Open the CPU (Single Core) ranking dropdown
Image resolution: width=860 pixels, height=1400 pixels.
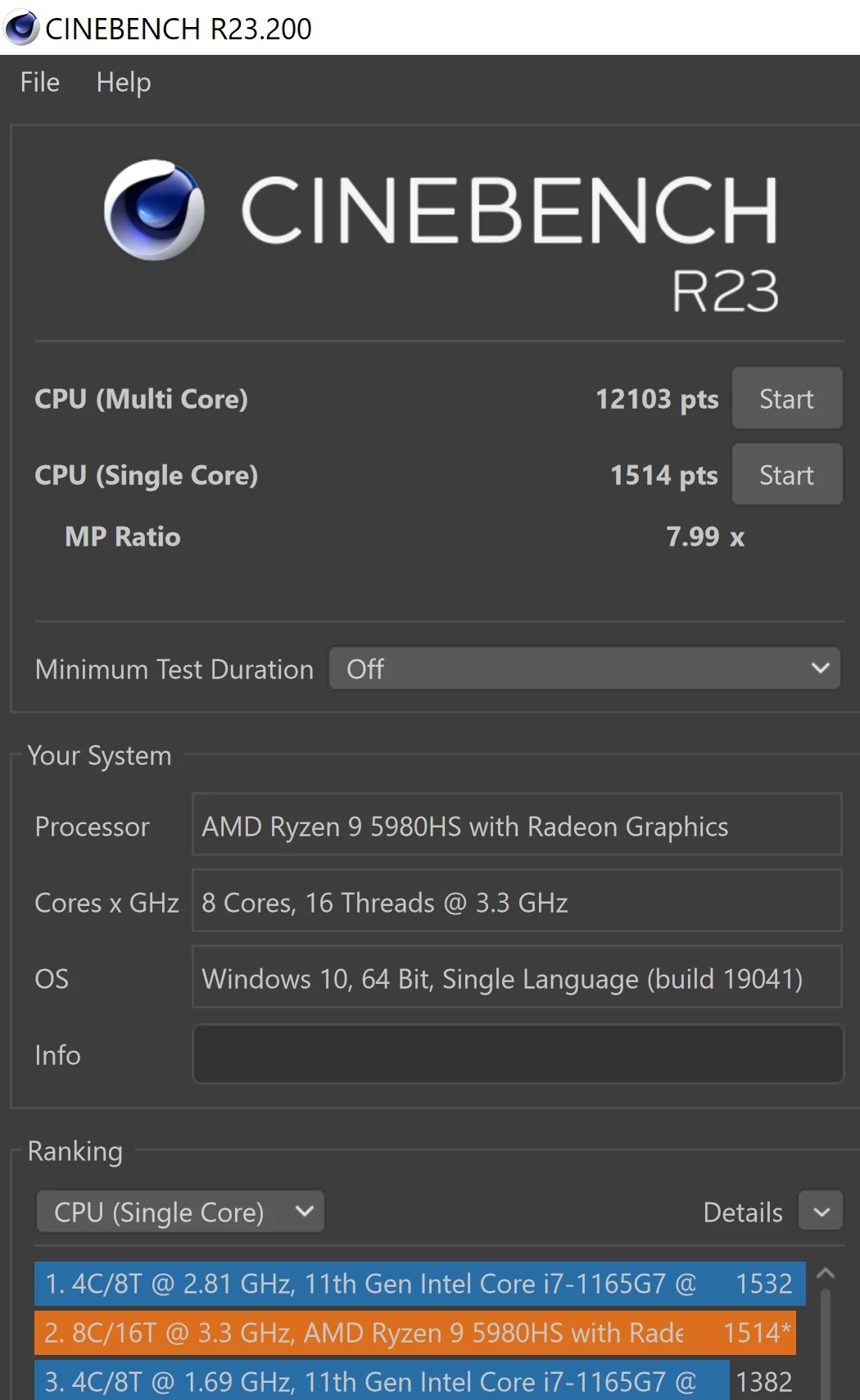pyautogui.click(x=180, y=1212)
